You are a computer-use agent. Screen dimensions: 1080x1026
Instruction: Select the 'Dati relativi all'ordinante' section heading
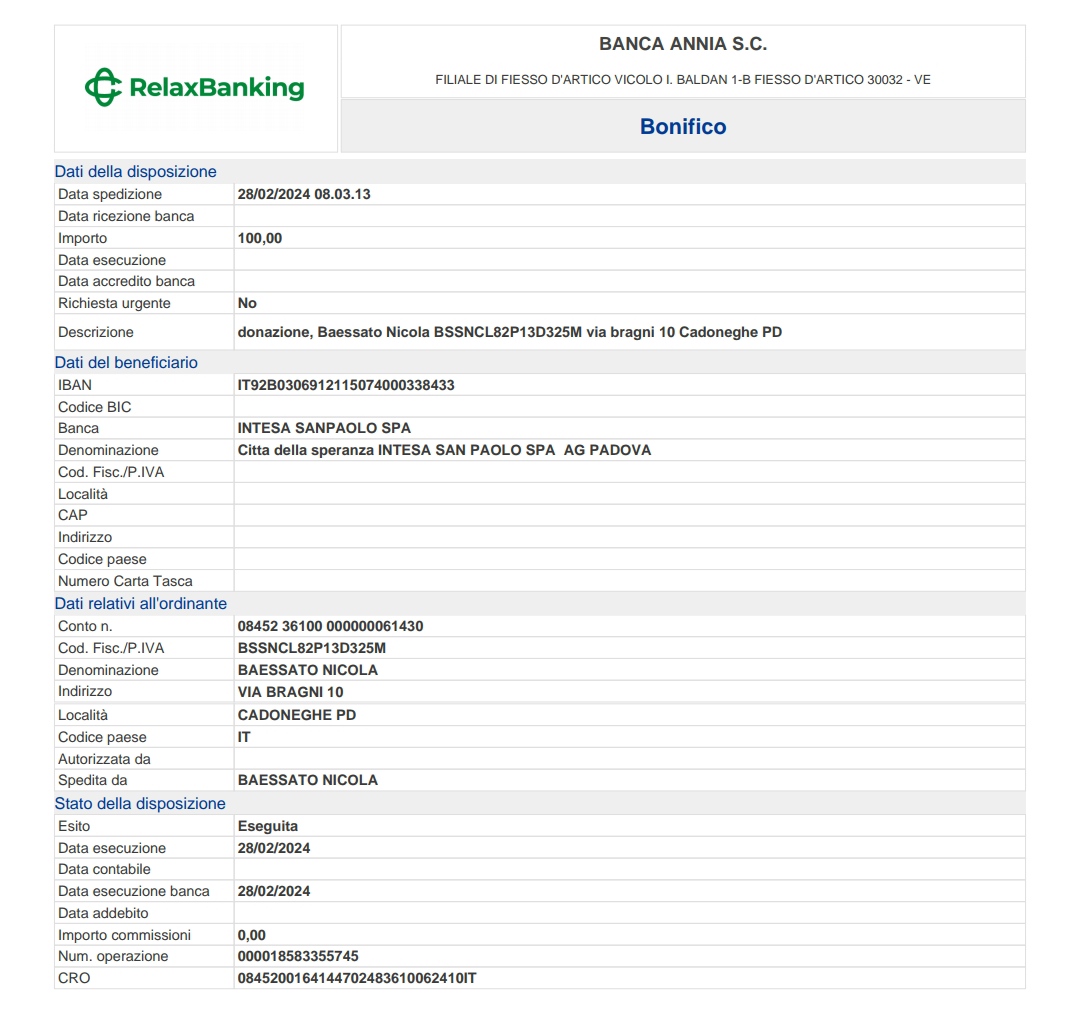141,603
